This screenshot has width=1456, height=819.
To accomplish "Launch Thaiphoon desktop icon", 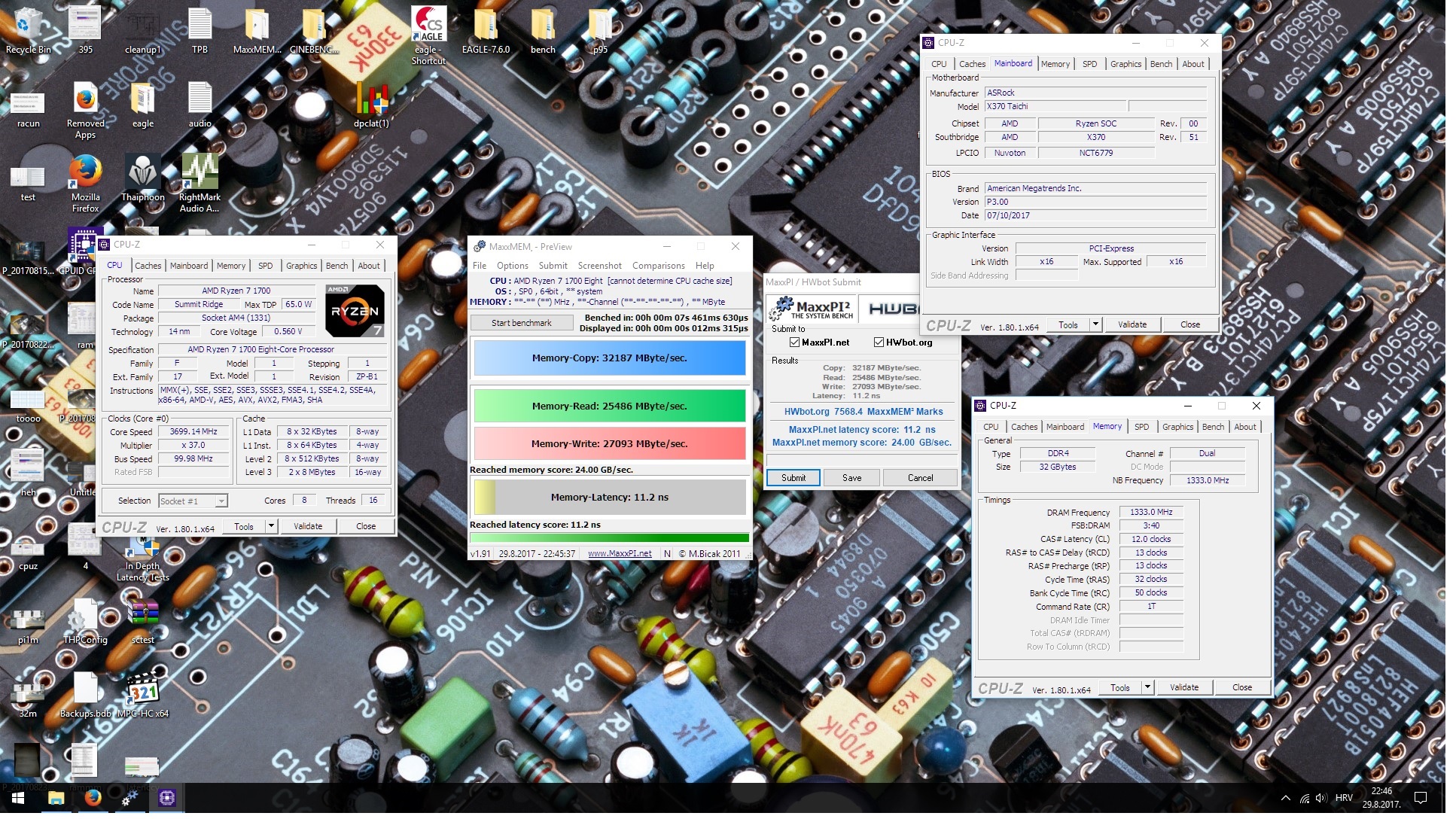I will tap(142, 178).
